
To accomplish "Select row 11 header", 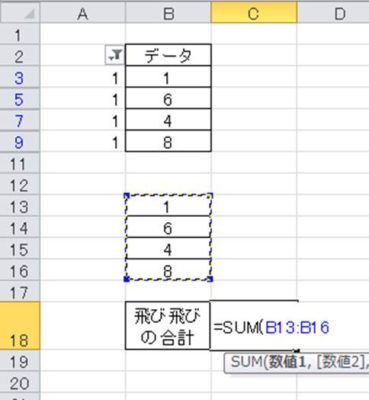I will click(x=20, y=163).
